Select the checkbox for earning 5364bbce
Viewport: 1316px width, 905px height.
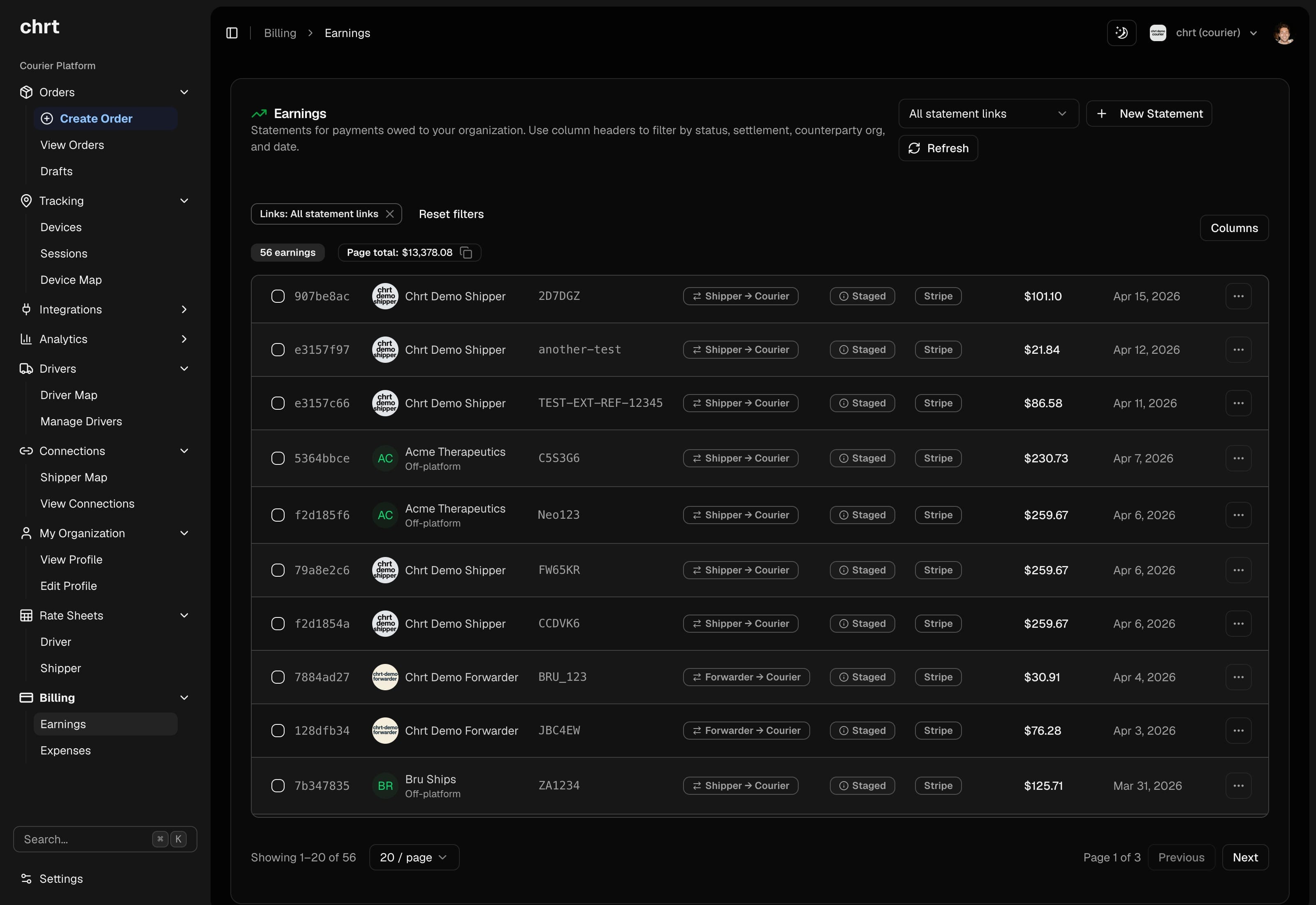tap(278, 458)
